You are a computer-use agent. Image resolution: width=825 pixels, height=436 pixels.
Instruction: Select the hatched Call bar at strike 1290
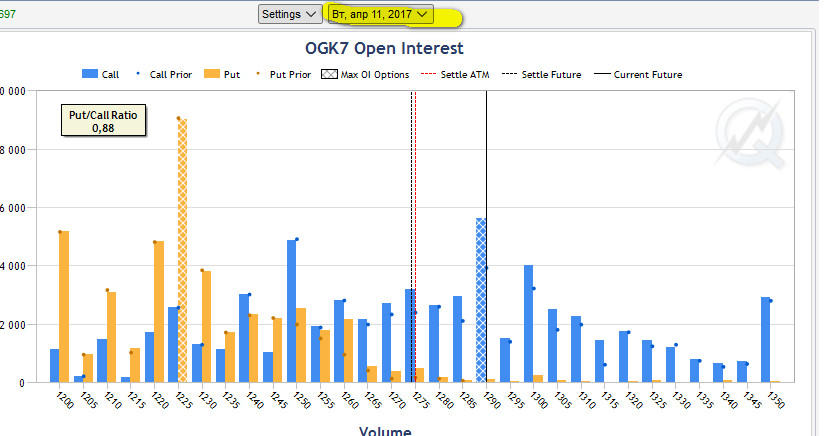click(481, 300)
